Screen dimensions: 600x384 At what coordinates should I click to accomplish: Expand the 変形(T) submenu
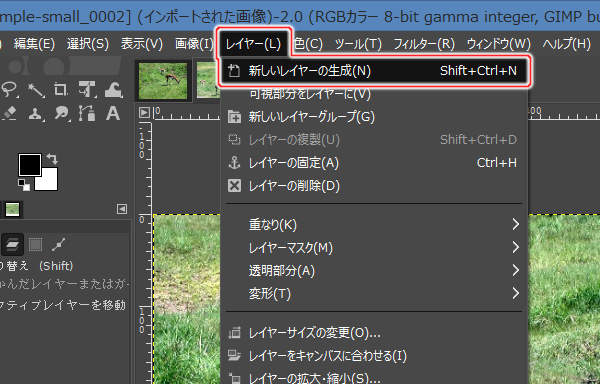[x=374, y=294]
